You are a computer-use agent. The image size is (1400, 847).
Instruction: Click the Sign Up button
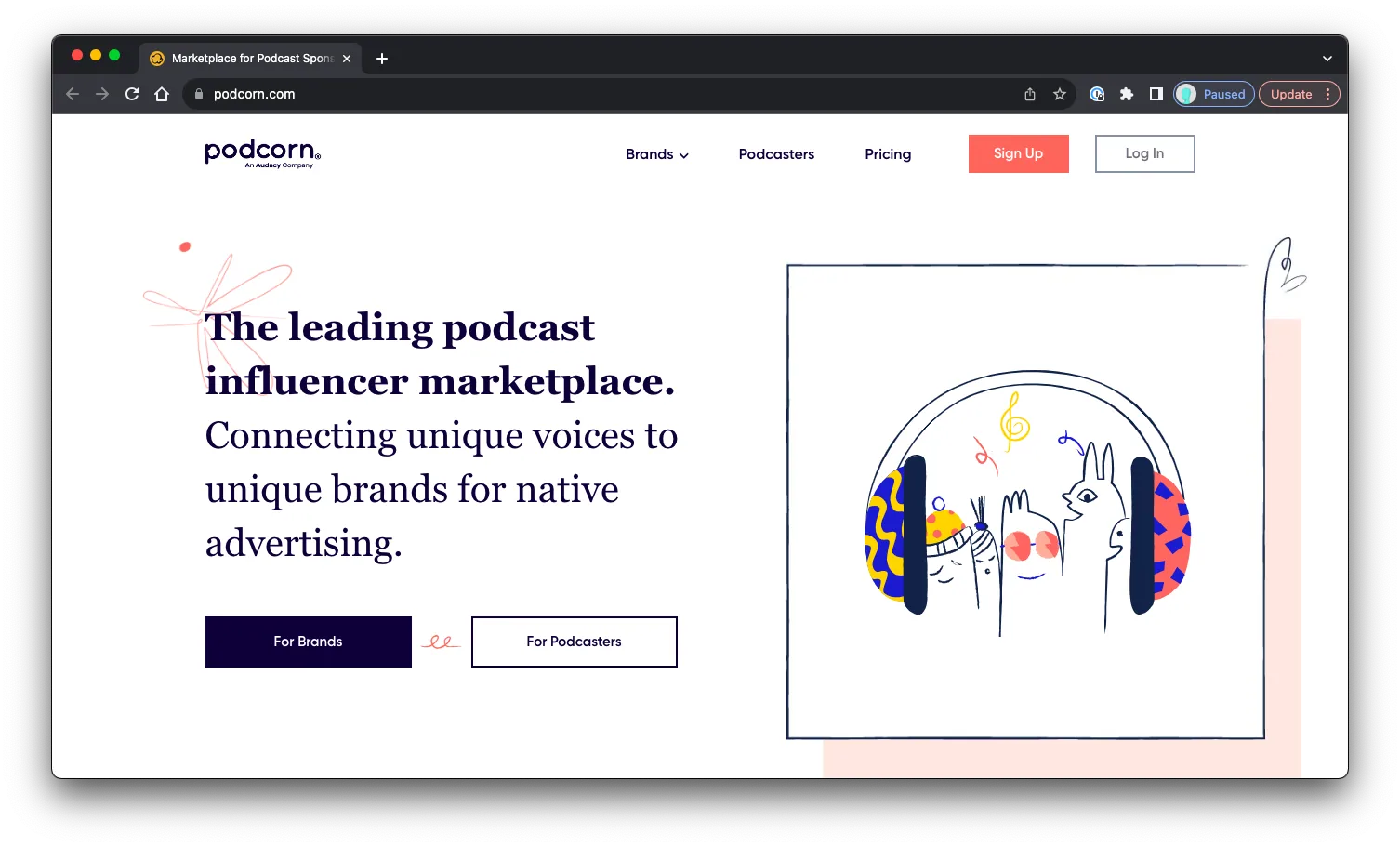1019,153
